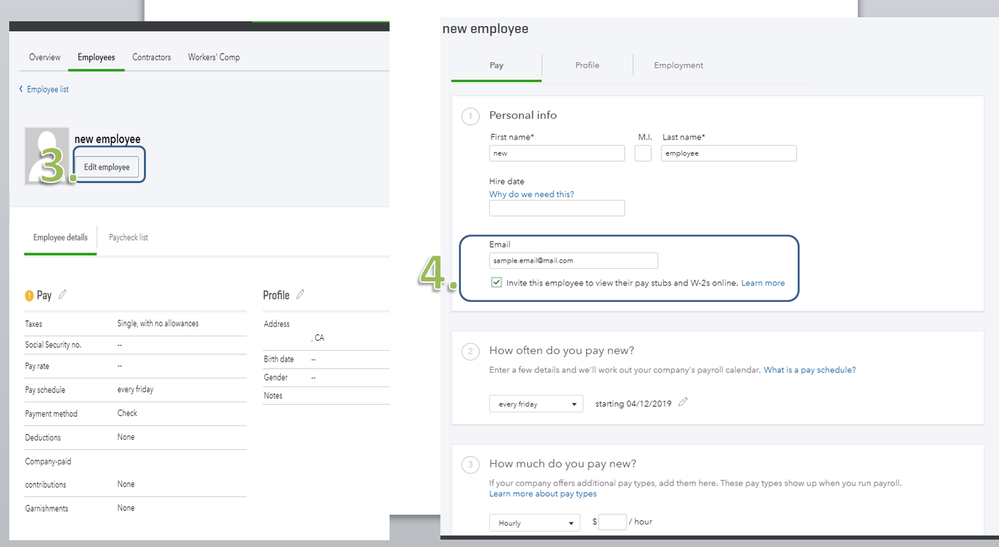Toggle the invite employee checkbox
The width and height of the screenshot is (999, 547).
click(497, 283)
